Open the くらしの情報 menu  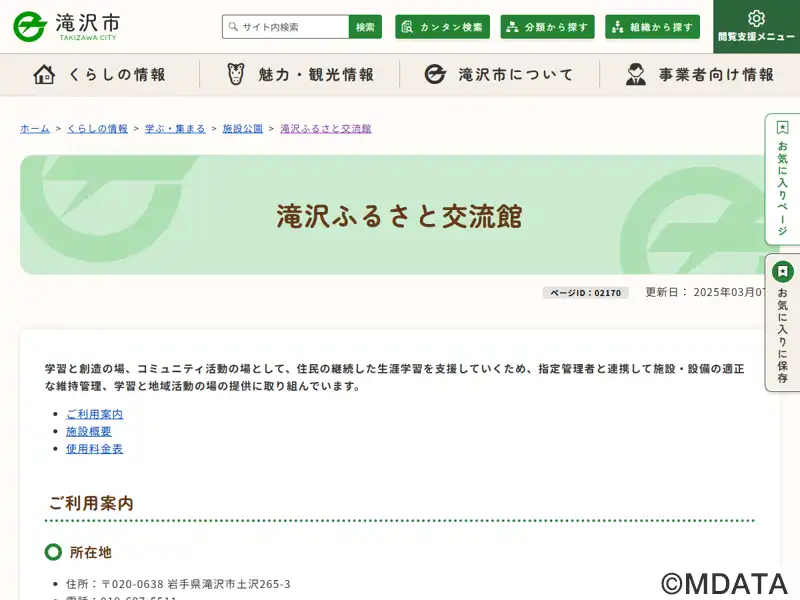pos(100,74)
